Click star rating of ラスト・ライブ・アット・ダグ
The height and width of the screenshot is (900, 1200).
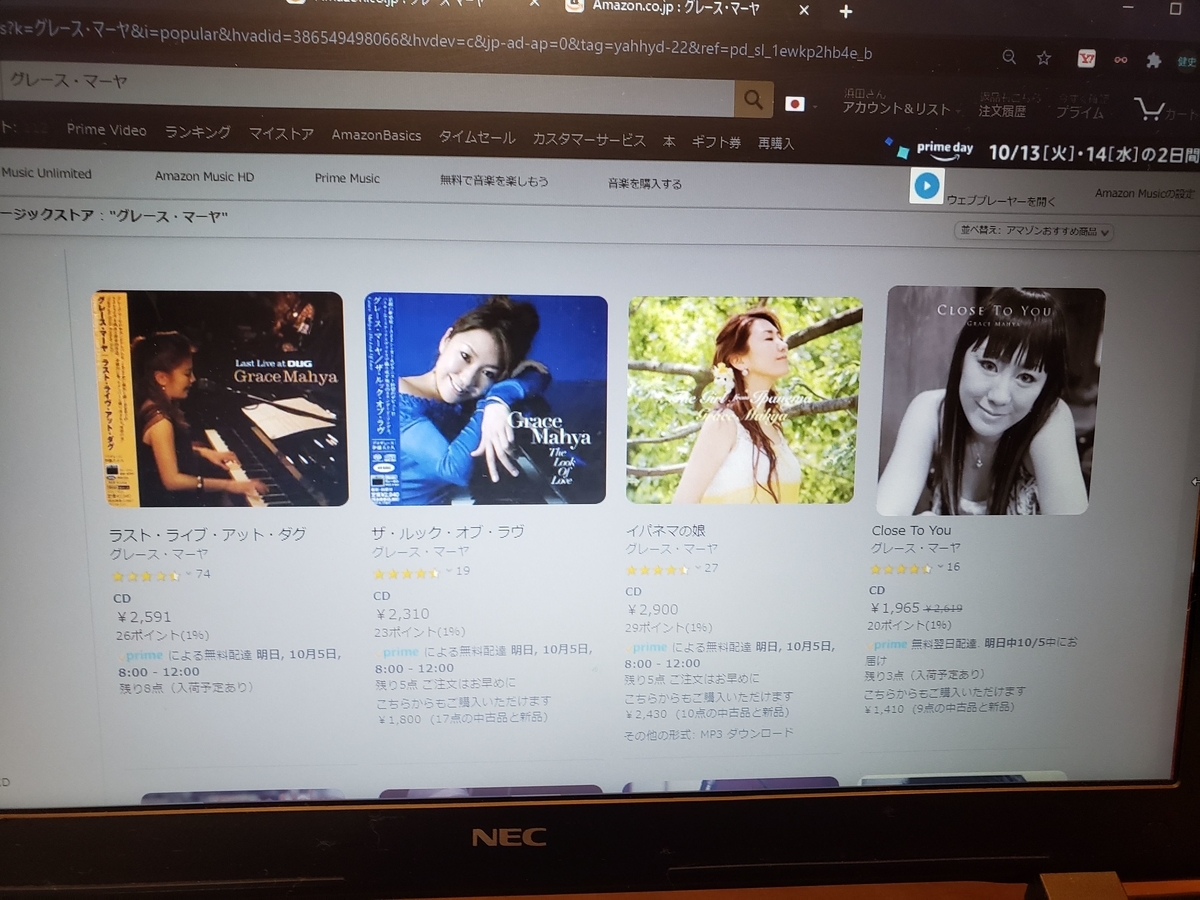pos(146,576)
